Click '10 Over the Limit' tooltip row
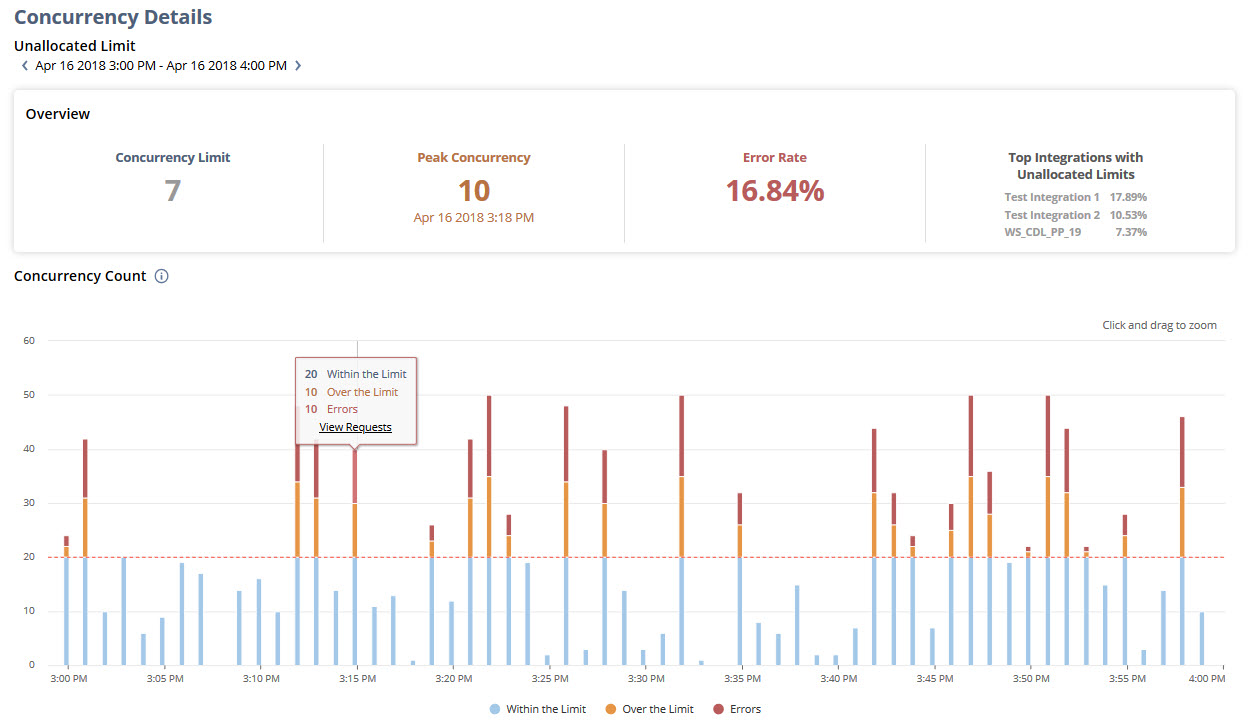 (x=351, y=392)
